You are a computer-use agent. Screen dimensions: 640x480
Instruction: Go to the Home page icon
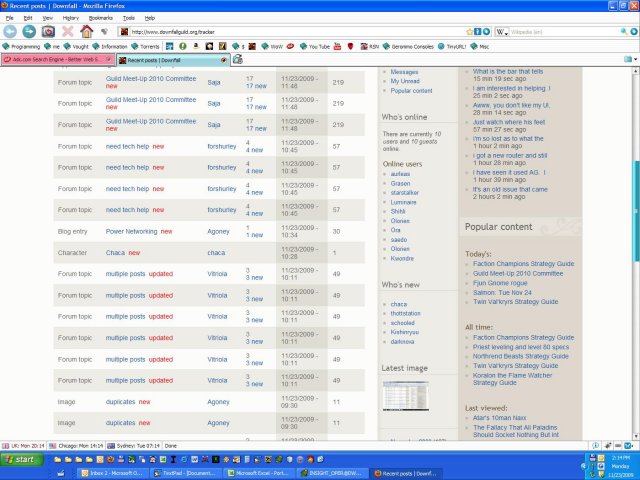(x=86, y=31)
